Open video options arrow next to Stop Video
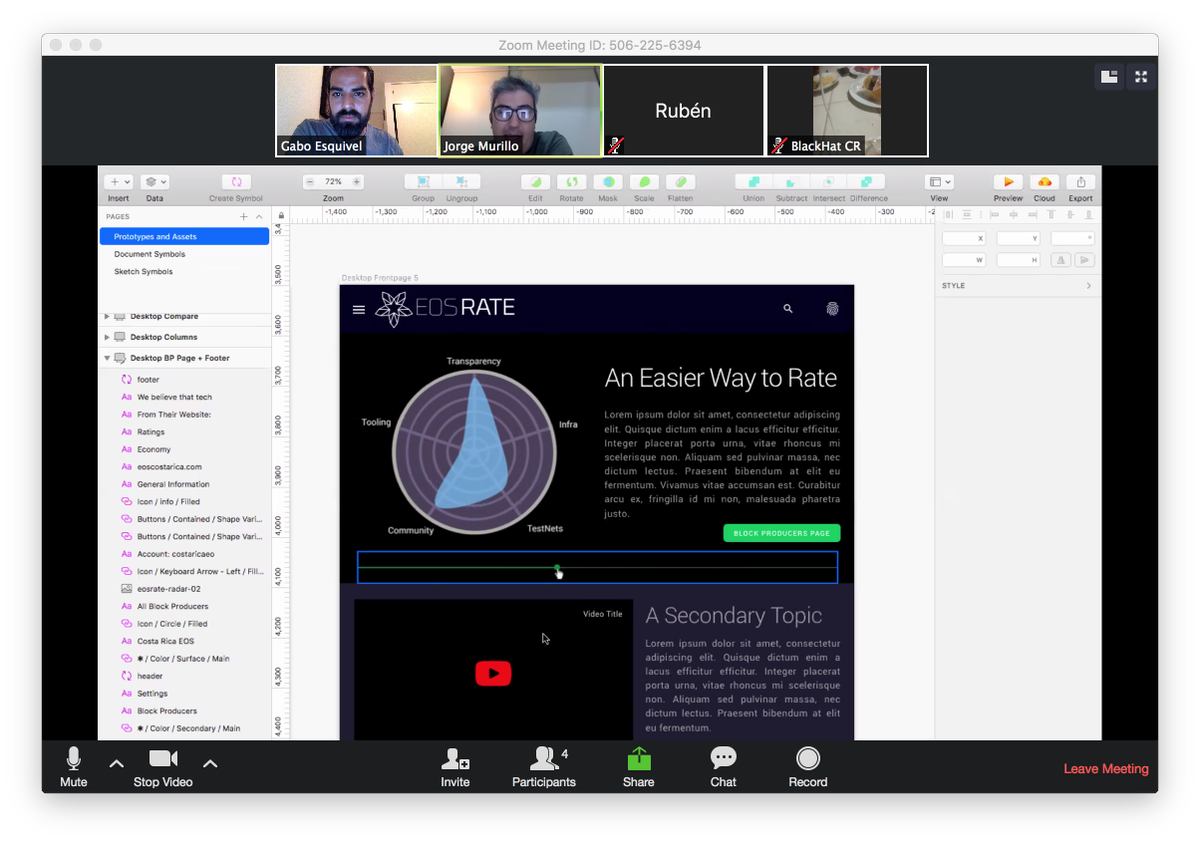This screenshot has width=1200, height=843. click(210, 764)
